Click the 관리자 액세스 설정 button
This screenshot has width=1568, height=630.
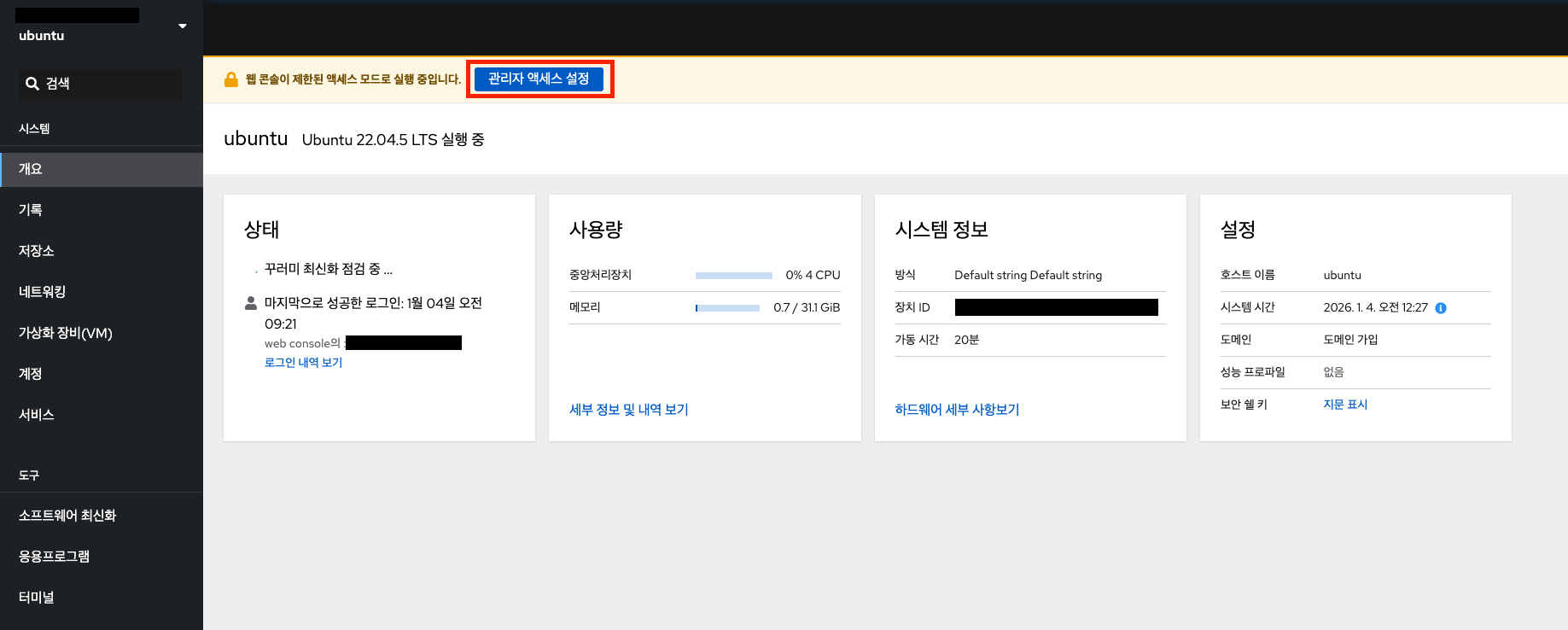(x=539, y=79)
